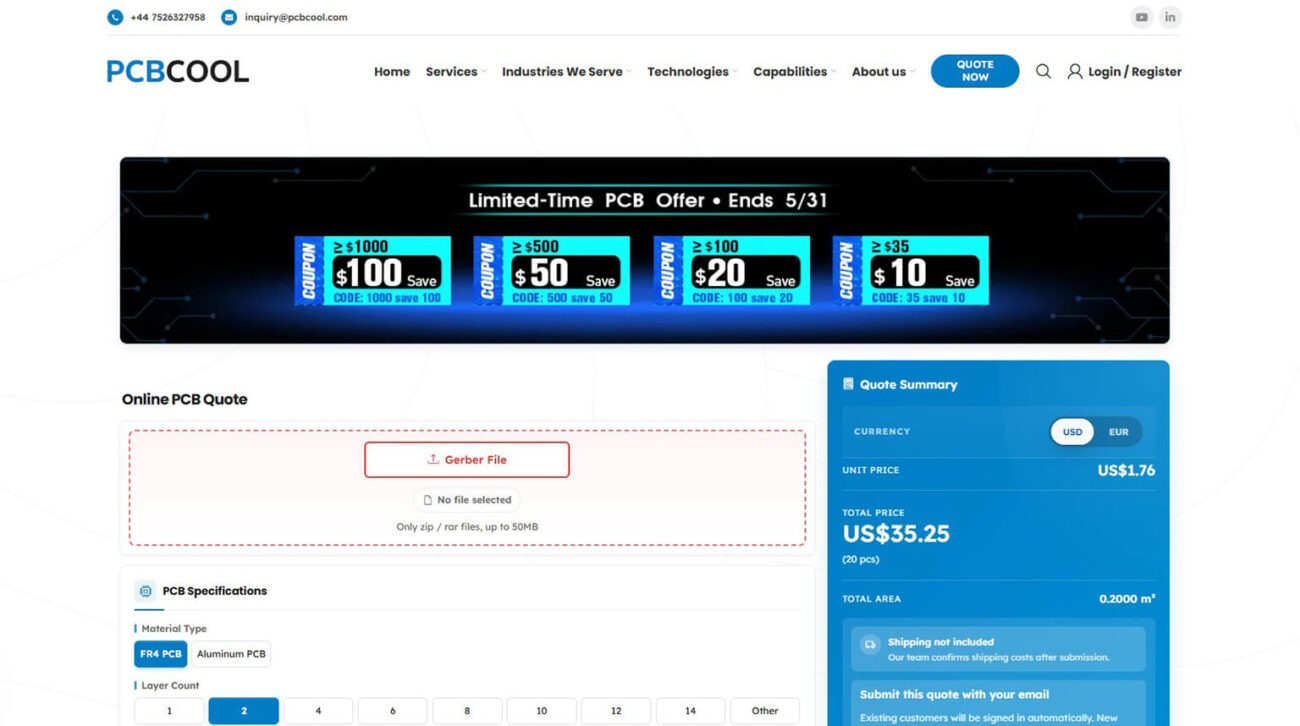The width and height of the screenshot is (1300, 726).
Task: Click the QUOTE NOW button
Action: (x=975, y=71)
